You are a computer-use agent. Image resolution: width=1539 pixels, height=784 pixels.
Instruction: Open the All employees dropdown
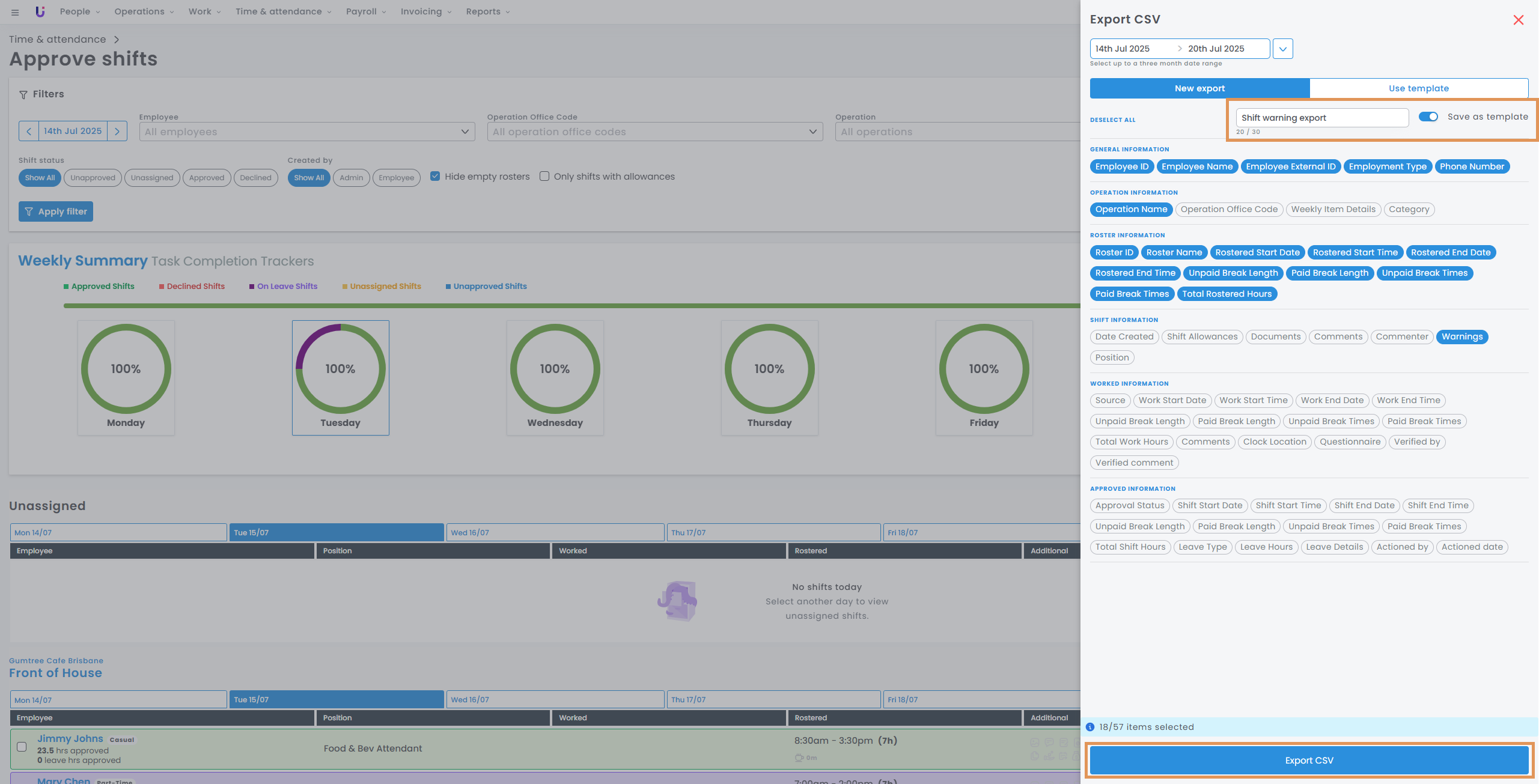pyautogui.click(x=306, y=132)
